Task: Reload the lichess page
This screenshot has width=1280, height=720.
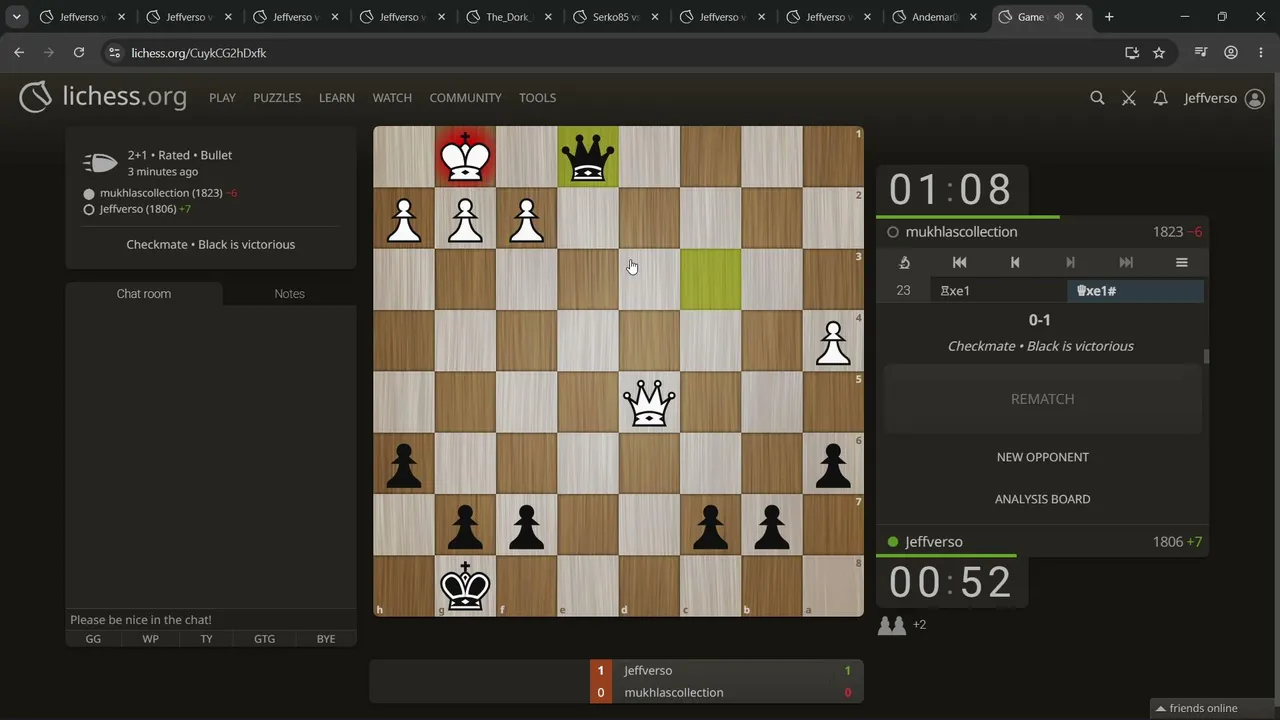Action: [79, 53]
